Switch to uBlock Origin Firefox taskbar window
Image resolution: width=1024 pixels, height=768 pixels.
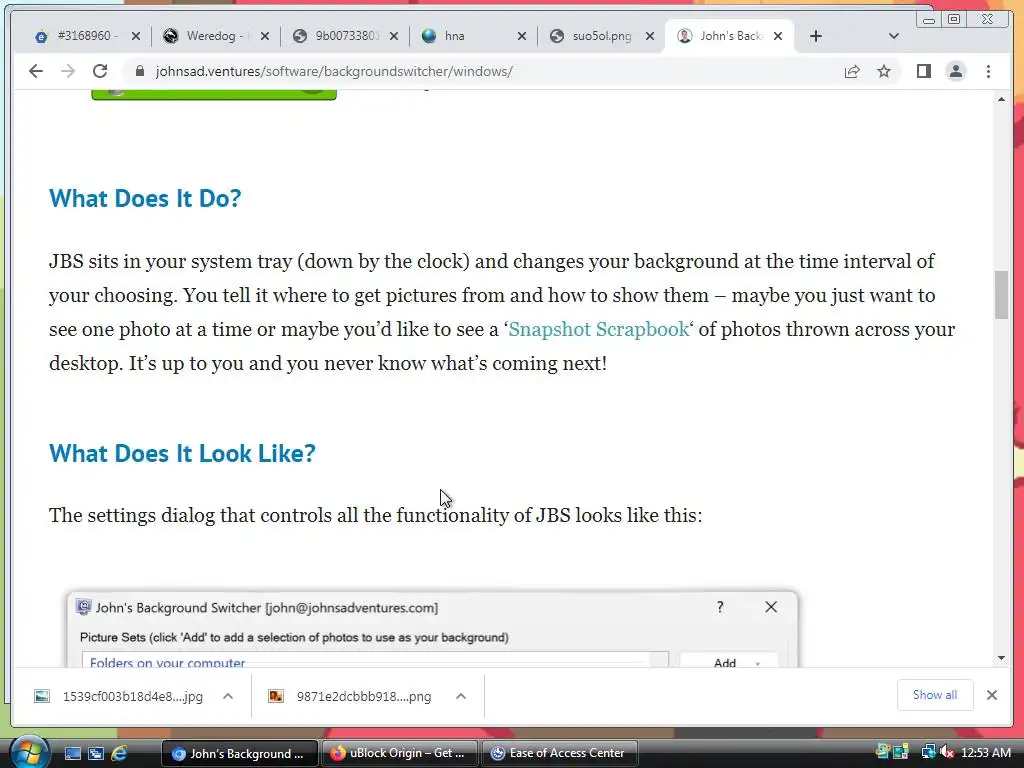coord(399,753)
